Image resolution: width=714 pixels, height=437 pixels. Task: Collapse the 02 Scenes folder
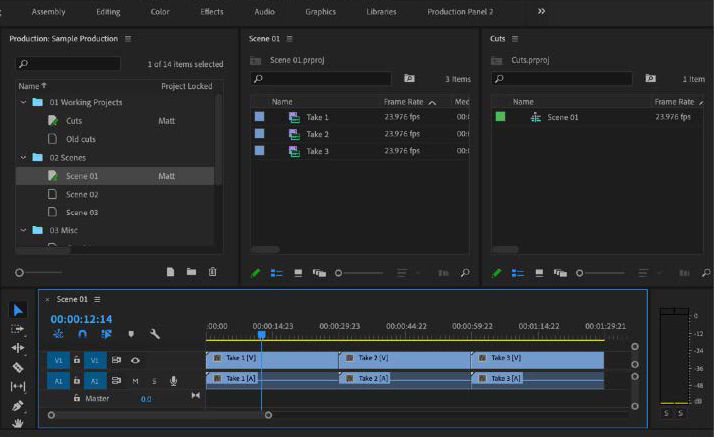(24, 157)
